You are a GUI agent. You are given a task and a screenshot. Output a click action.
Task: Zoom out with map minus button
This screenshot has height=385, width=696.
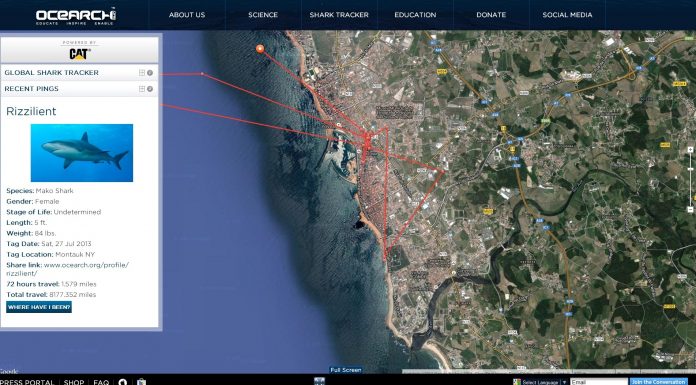690,209
